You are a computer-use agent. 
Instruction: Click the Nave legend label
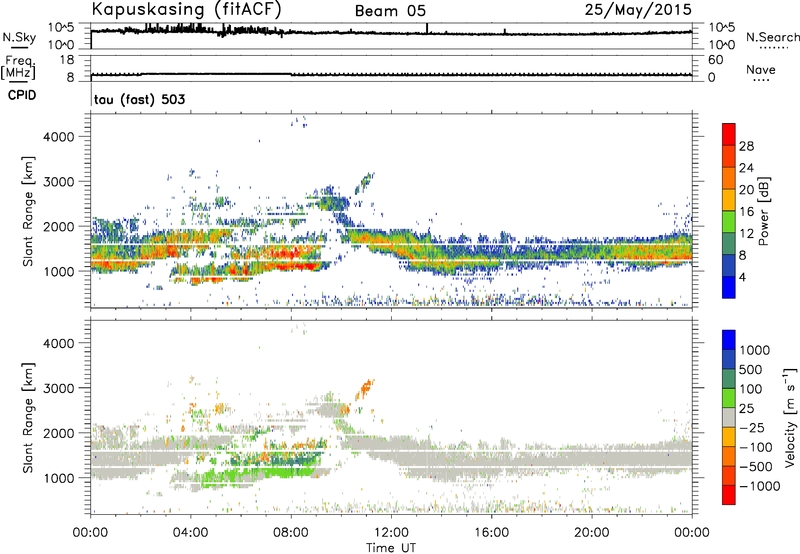(x=761, y=69)
